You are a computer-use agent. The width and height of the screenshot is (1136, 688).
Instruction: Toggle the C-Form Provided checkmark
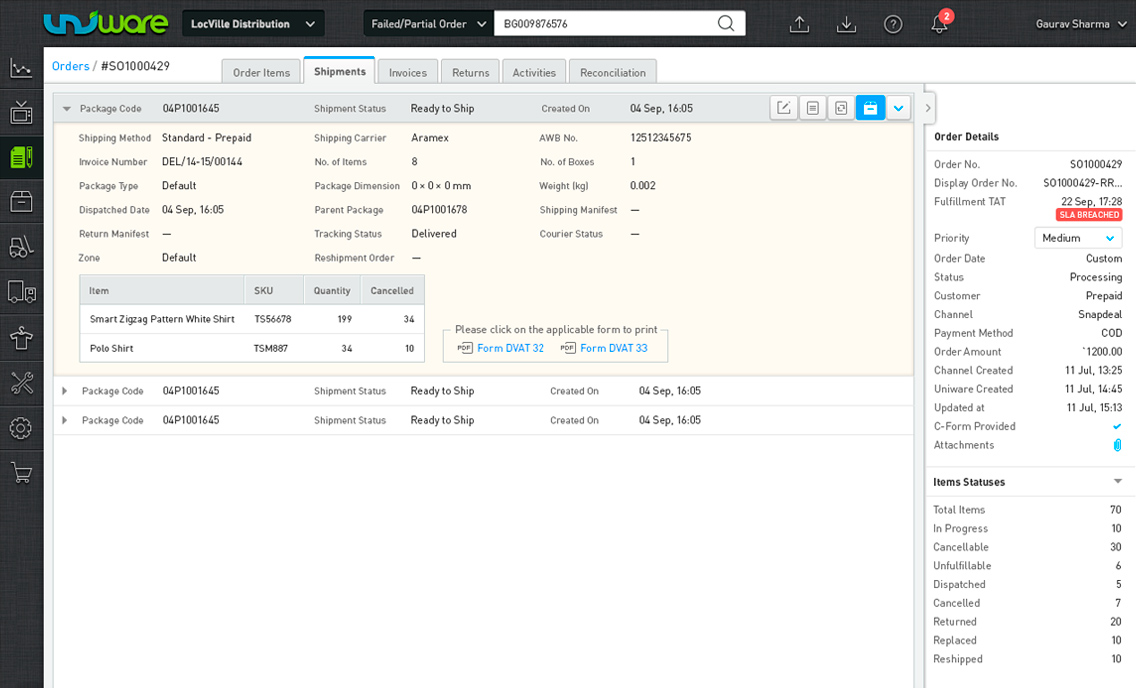coord(1117,427)
